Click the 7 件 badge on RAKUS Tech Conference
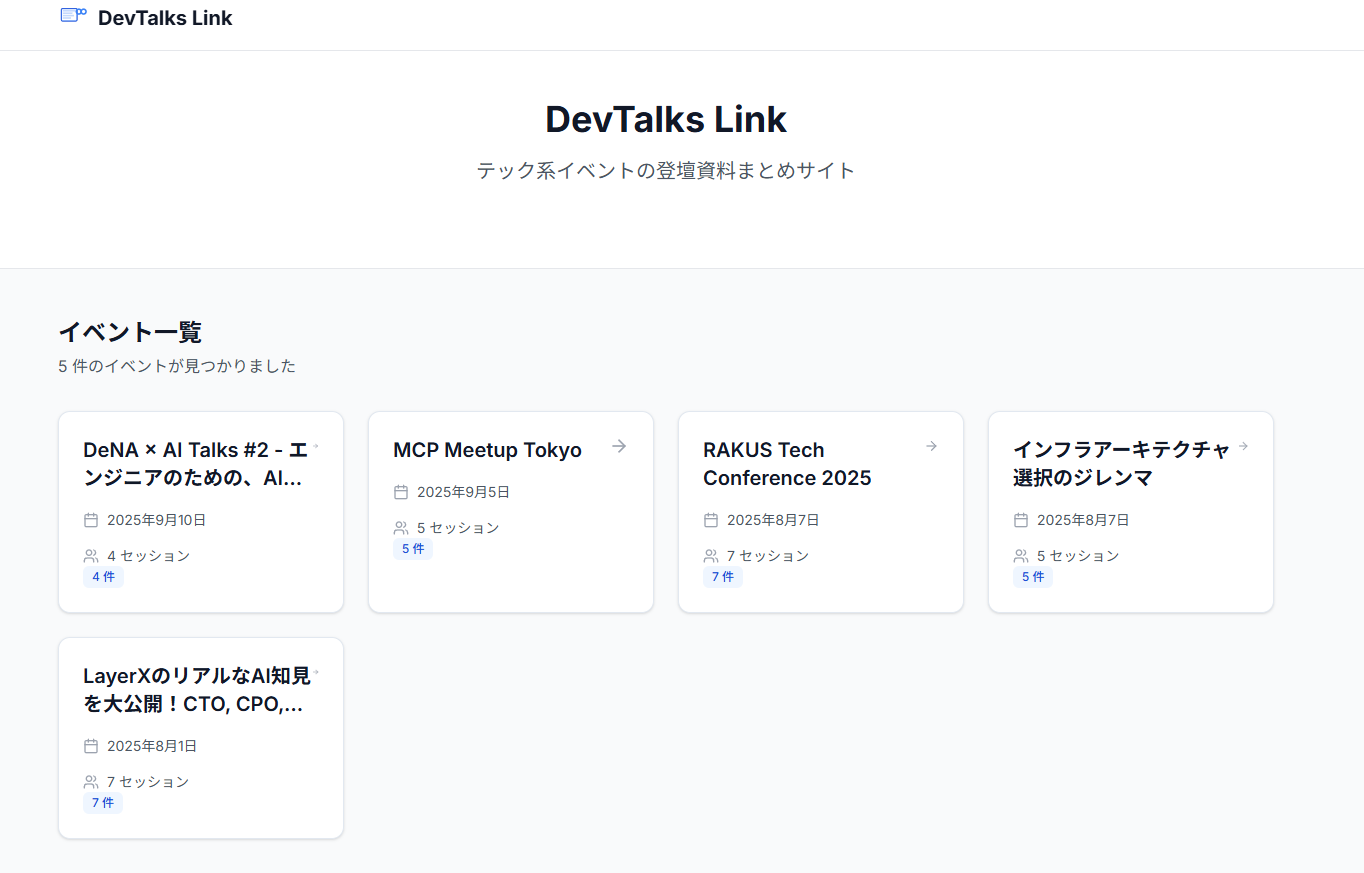1364x873 pixels. coord(723,577)
